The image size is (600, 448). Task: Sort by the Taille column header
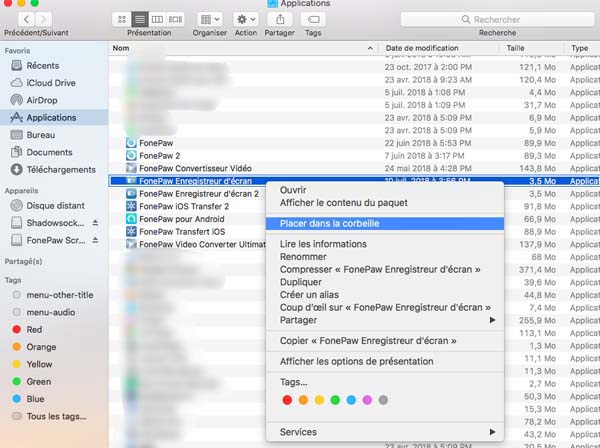(x=532, y=48)
